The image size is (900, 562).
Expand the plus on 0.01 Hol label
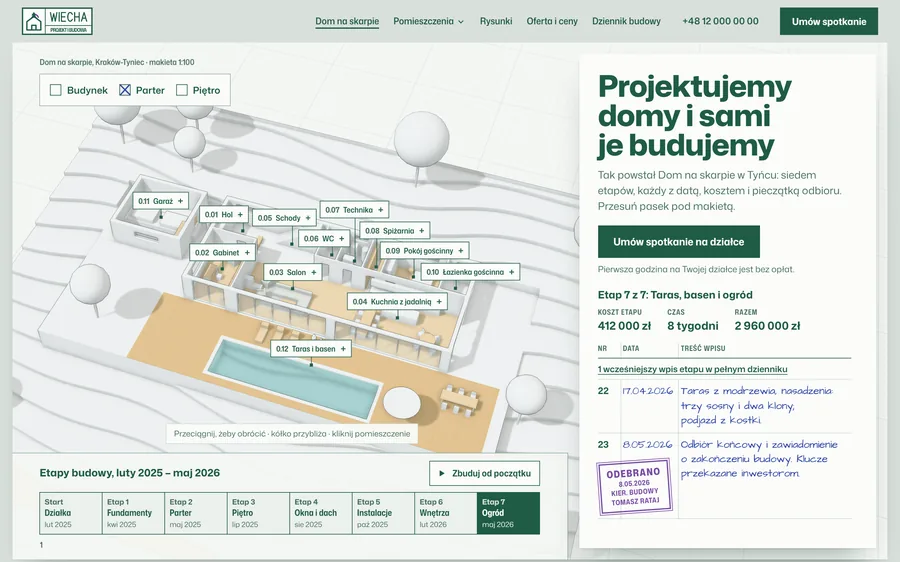click(240, 215)
